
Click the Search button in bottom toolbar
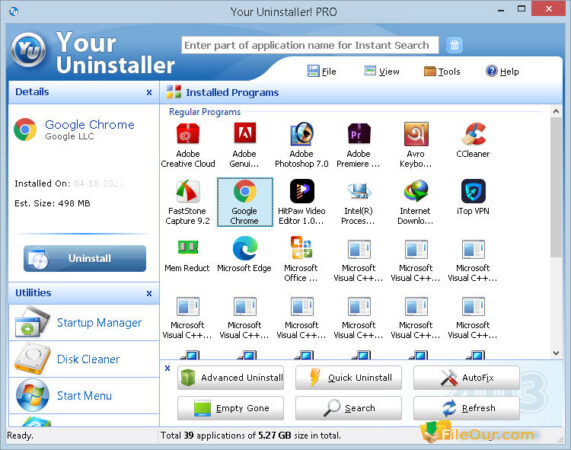click(x=348, y=408)
